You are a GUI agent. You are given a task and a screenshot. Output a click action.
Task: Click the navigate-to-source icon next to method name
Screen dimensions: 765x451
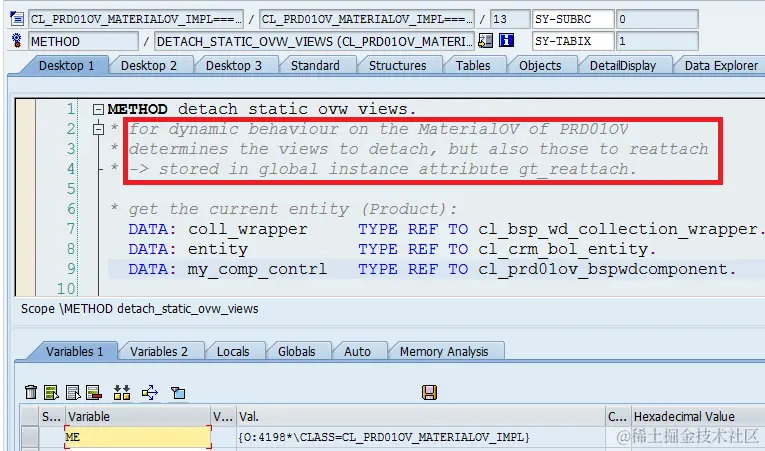[x=485, y=41]
